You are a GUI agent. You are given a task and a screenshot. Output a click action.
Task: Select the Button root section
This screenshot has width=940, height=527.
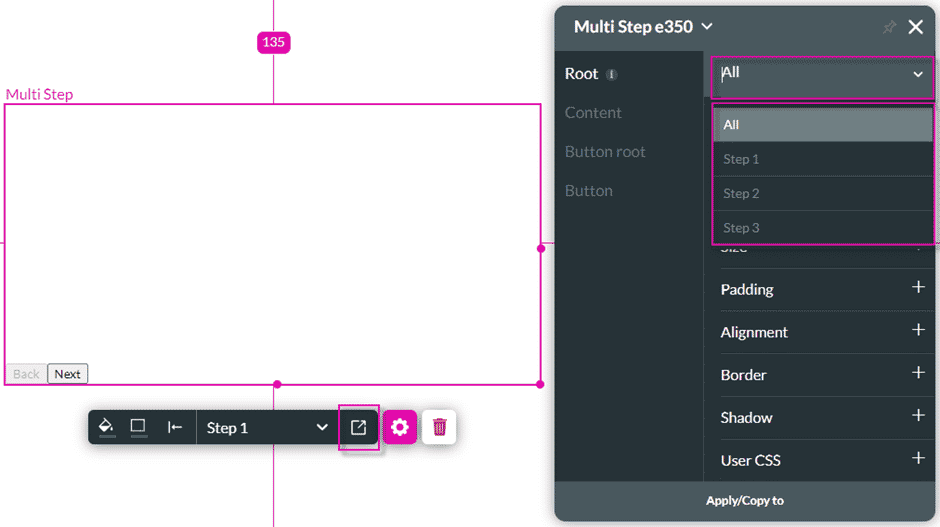[x=605, y=152]
